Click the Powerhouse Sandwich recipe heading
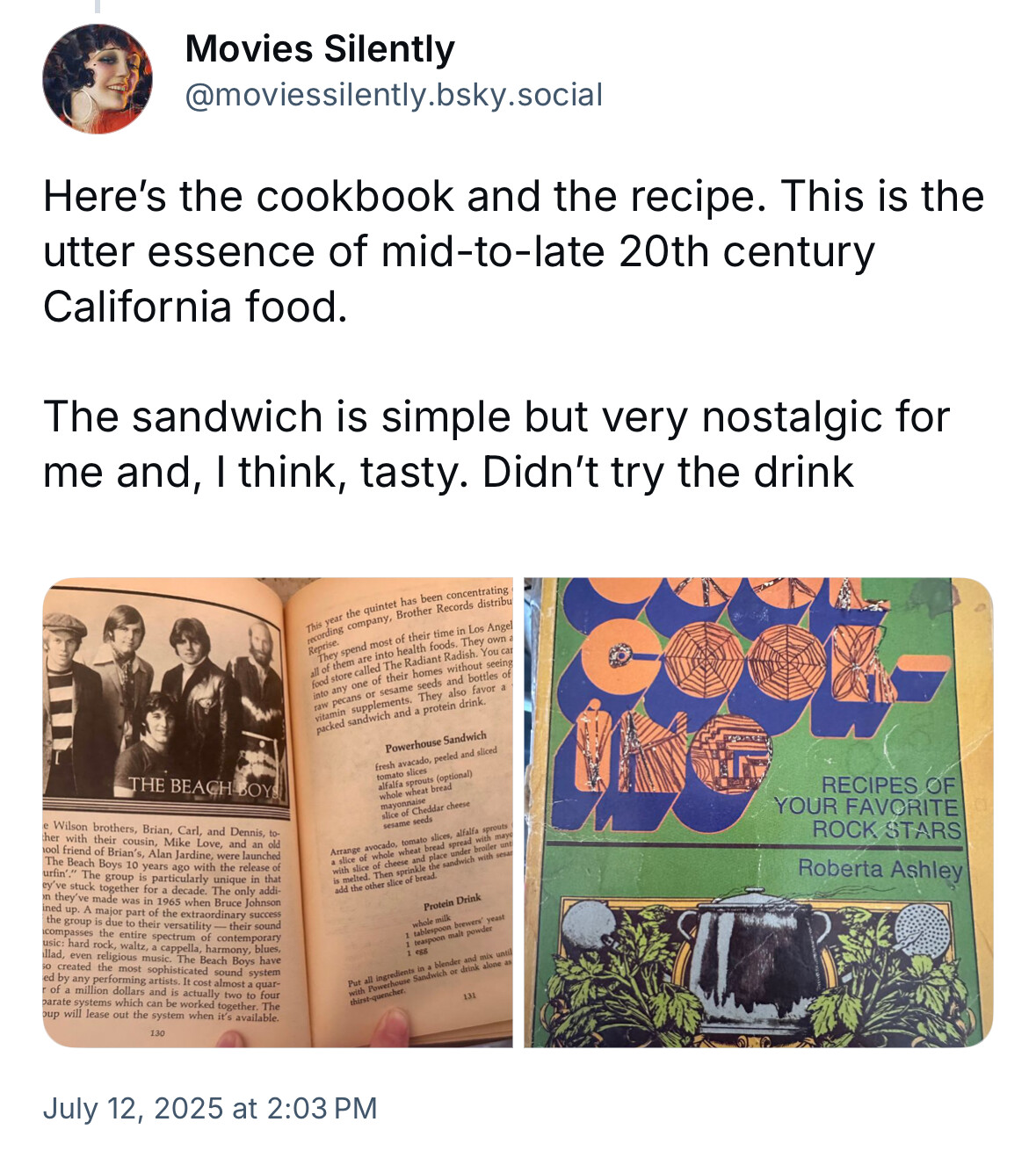Viewport: 1036px width, 1151px height. [436, 743]
